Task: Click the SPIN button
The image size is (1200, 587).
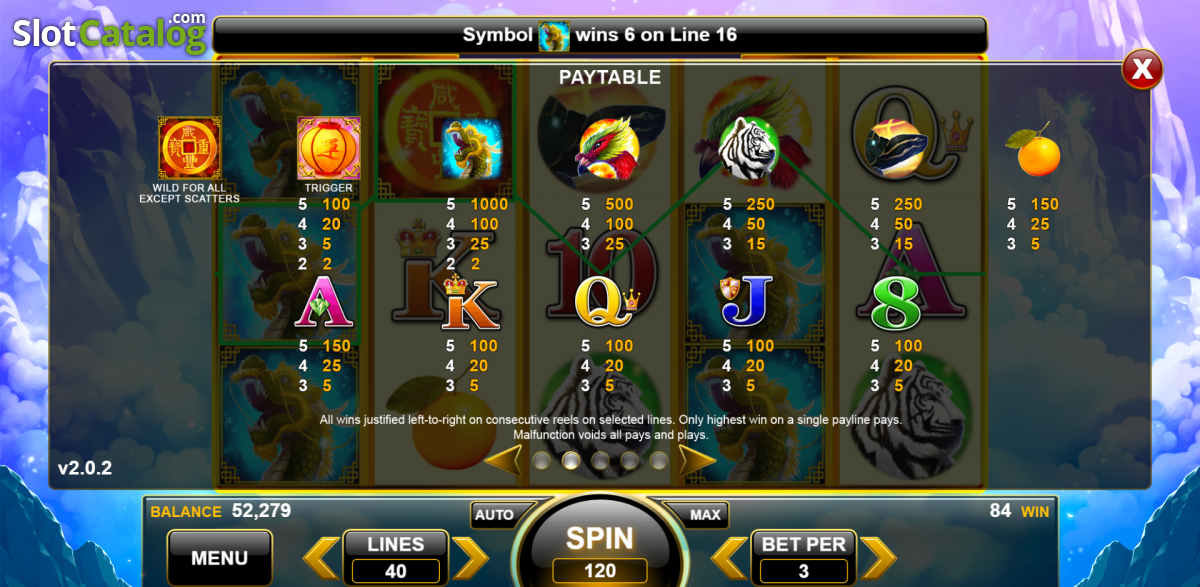Action: [x=600, y=540]
